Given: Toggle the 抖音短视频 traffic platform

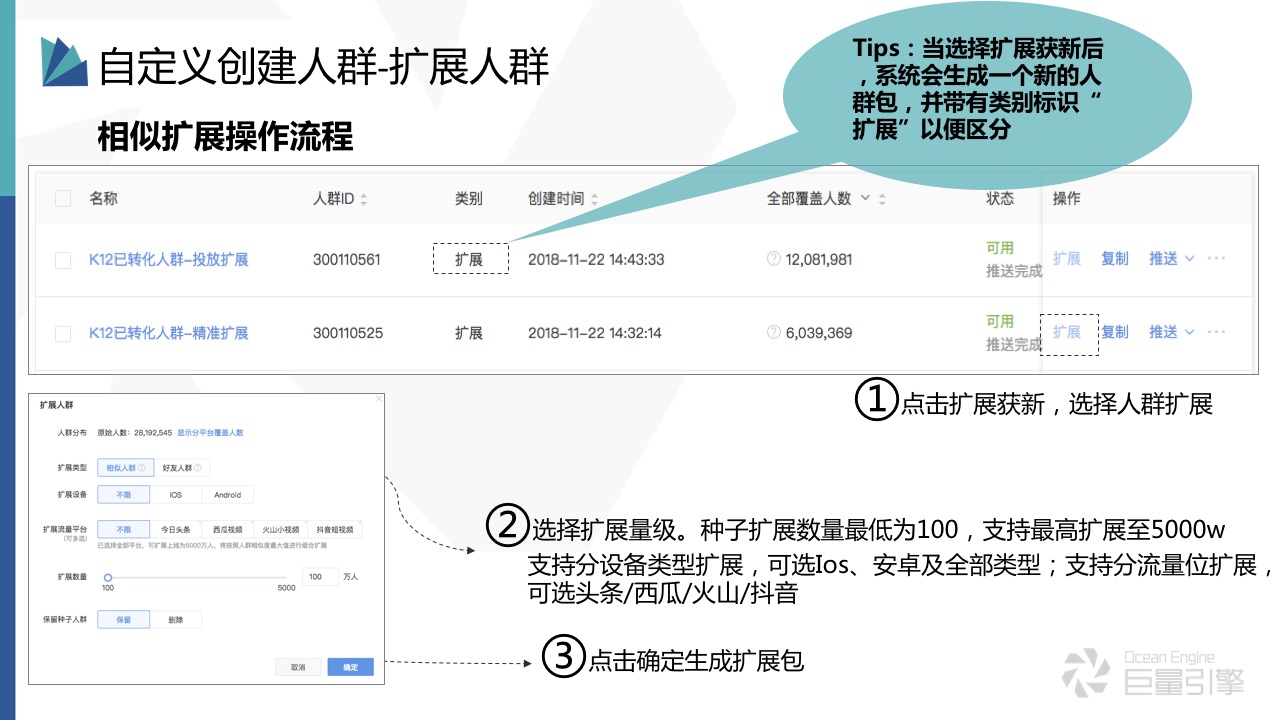Looking at the screenshot, I should [x=335, y=529].
